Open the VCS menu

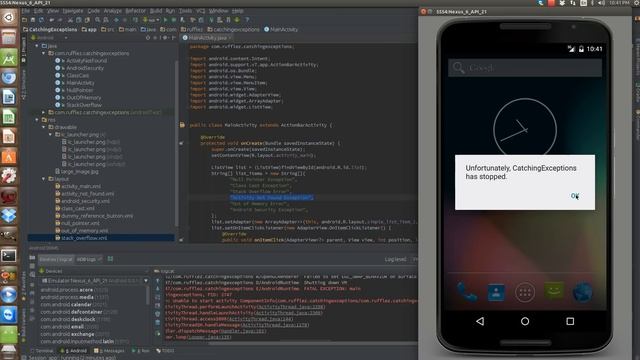click(x=201, y=11)
